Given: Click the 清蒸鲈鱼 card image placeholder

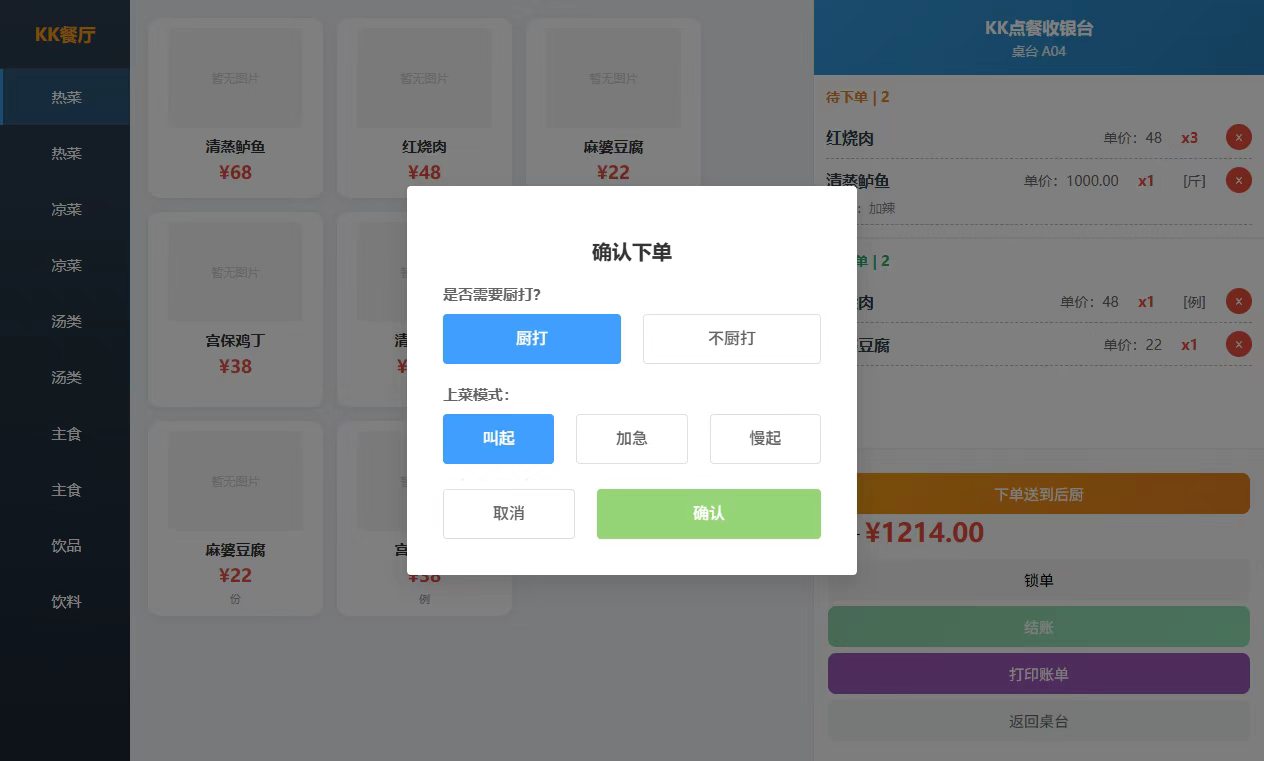Looking at the screenshot, I should pyautogui.click(x=235, y=78).
